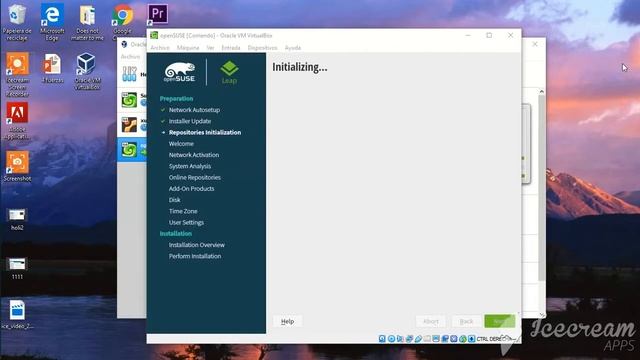Click 'Installation Overview' step
Viewport: 640px width, 360px height.
(x=197, y=245)
